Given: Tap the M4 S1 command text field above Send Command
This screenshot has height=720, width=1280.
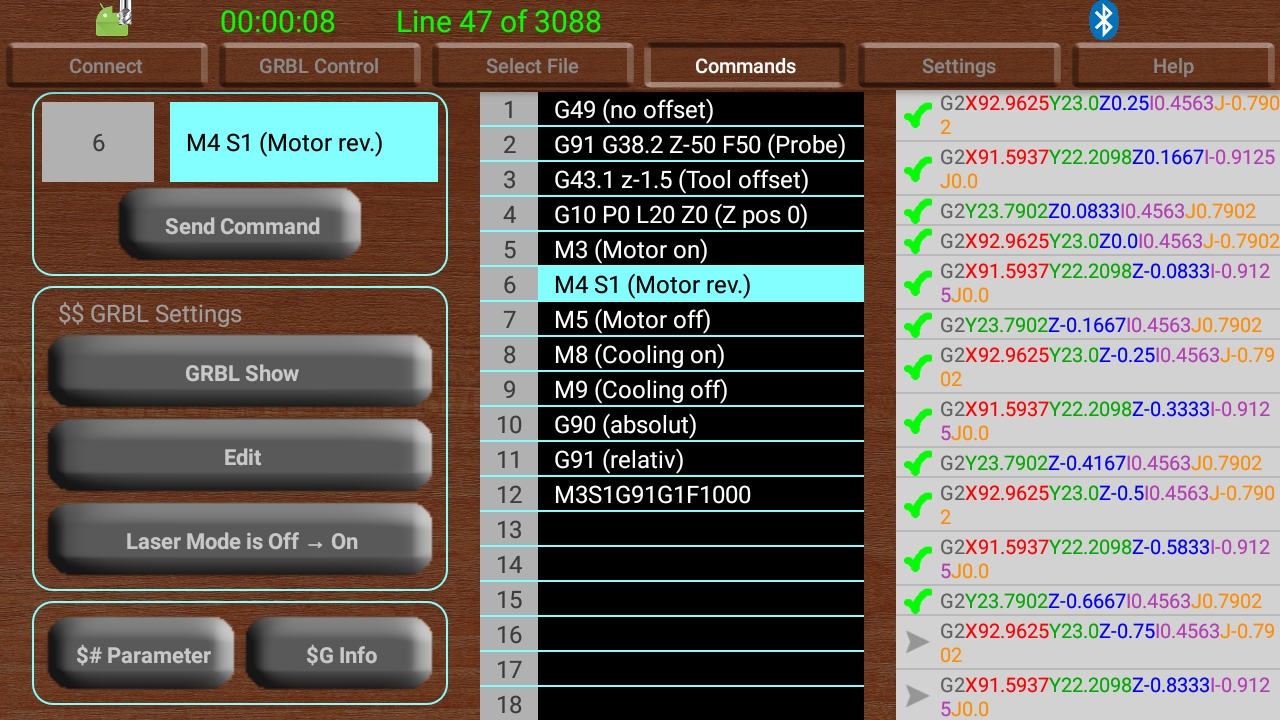Looking at the screenshot, I should coord(304,142).
